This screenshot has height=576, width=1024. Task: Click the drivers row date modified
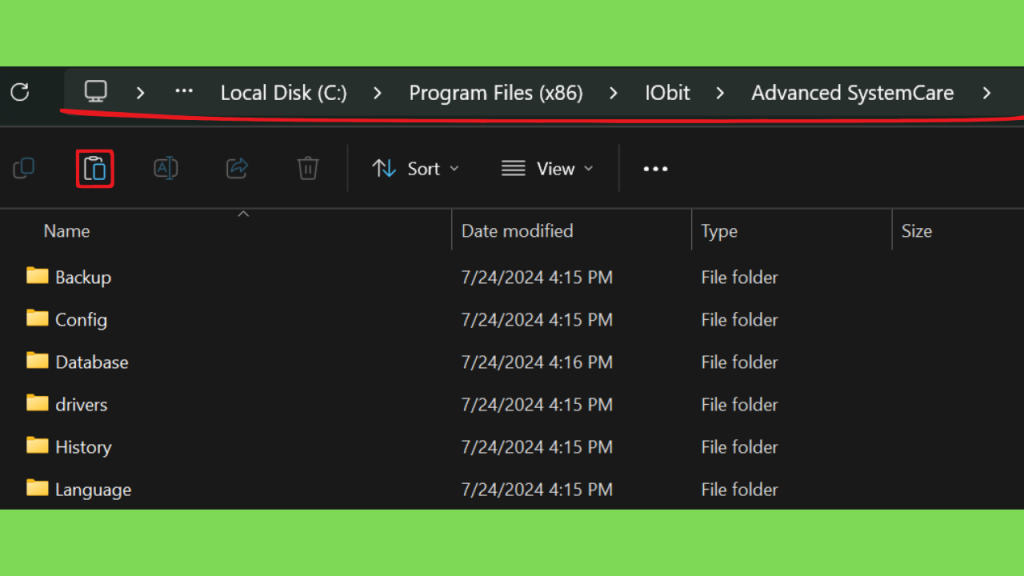537,405
